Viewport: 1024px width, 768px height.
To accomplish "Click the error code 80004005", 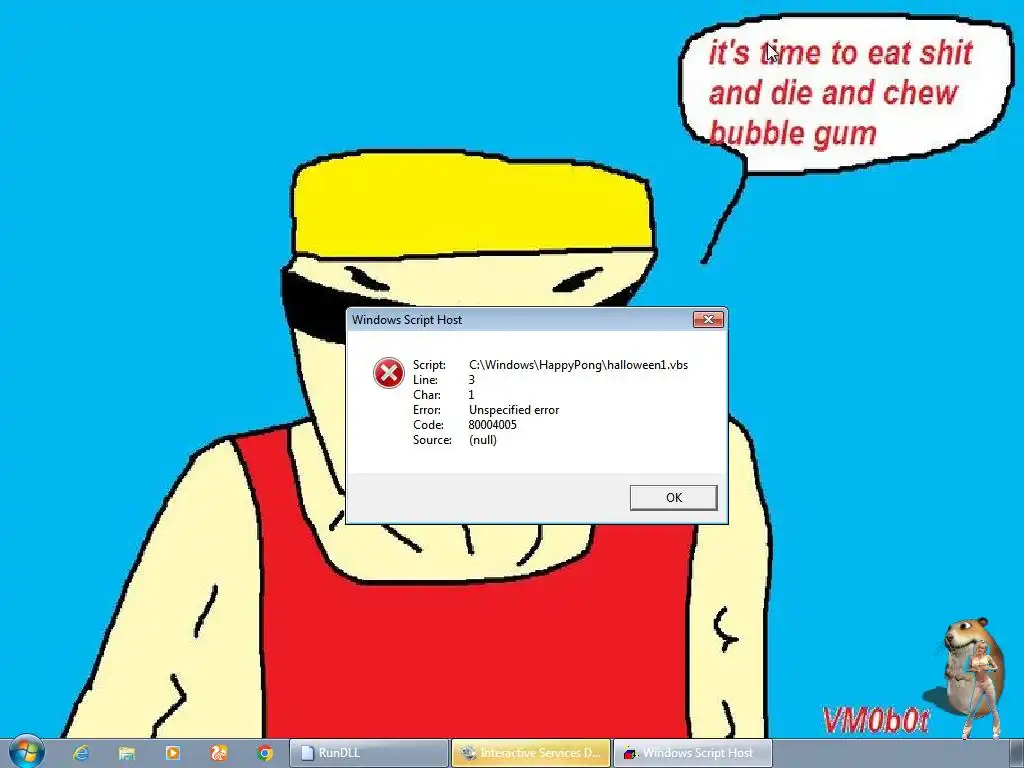I will click(x=492, y=425).
